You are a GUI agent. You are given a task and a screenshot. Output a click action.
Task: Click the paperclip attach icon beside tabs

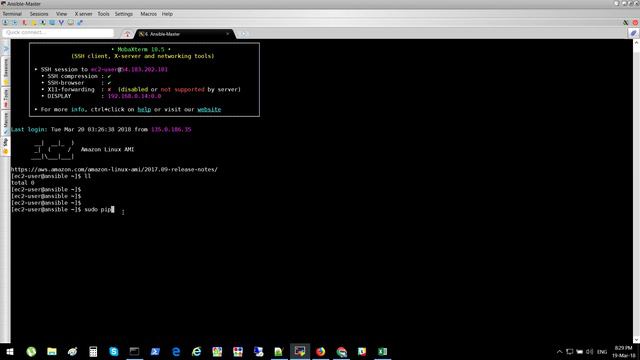pyautogui.click(x=633, y=33)
